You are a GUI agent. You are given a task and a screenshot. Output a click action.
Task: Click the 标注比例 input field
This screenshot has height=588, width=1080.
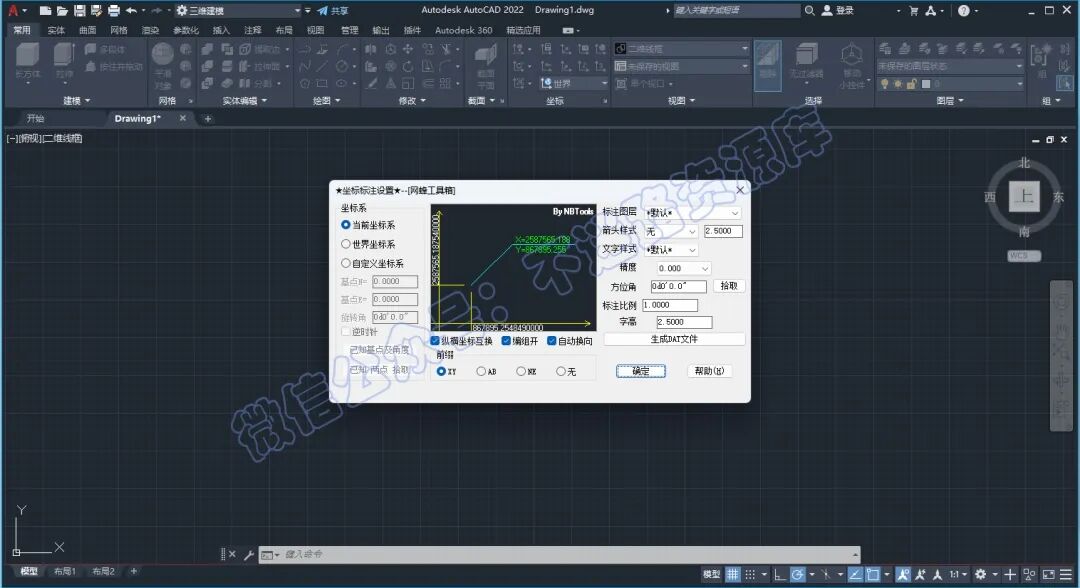point(670,305)
